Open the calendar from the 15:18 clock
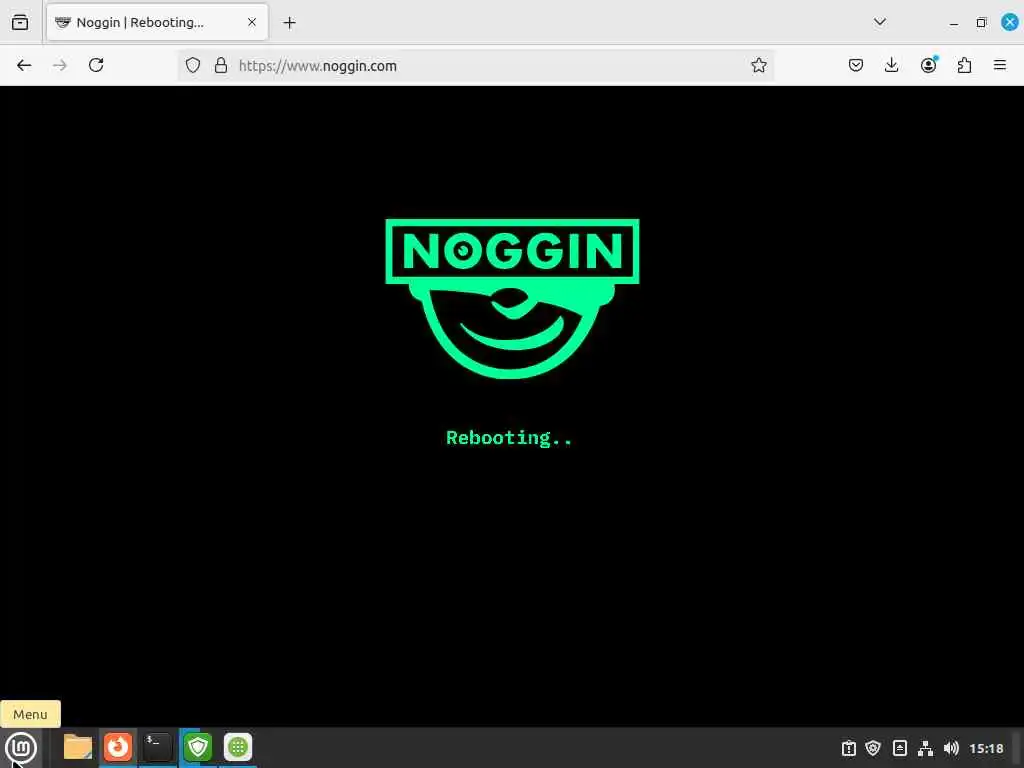1024x768 pixels. 986,748
